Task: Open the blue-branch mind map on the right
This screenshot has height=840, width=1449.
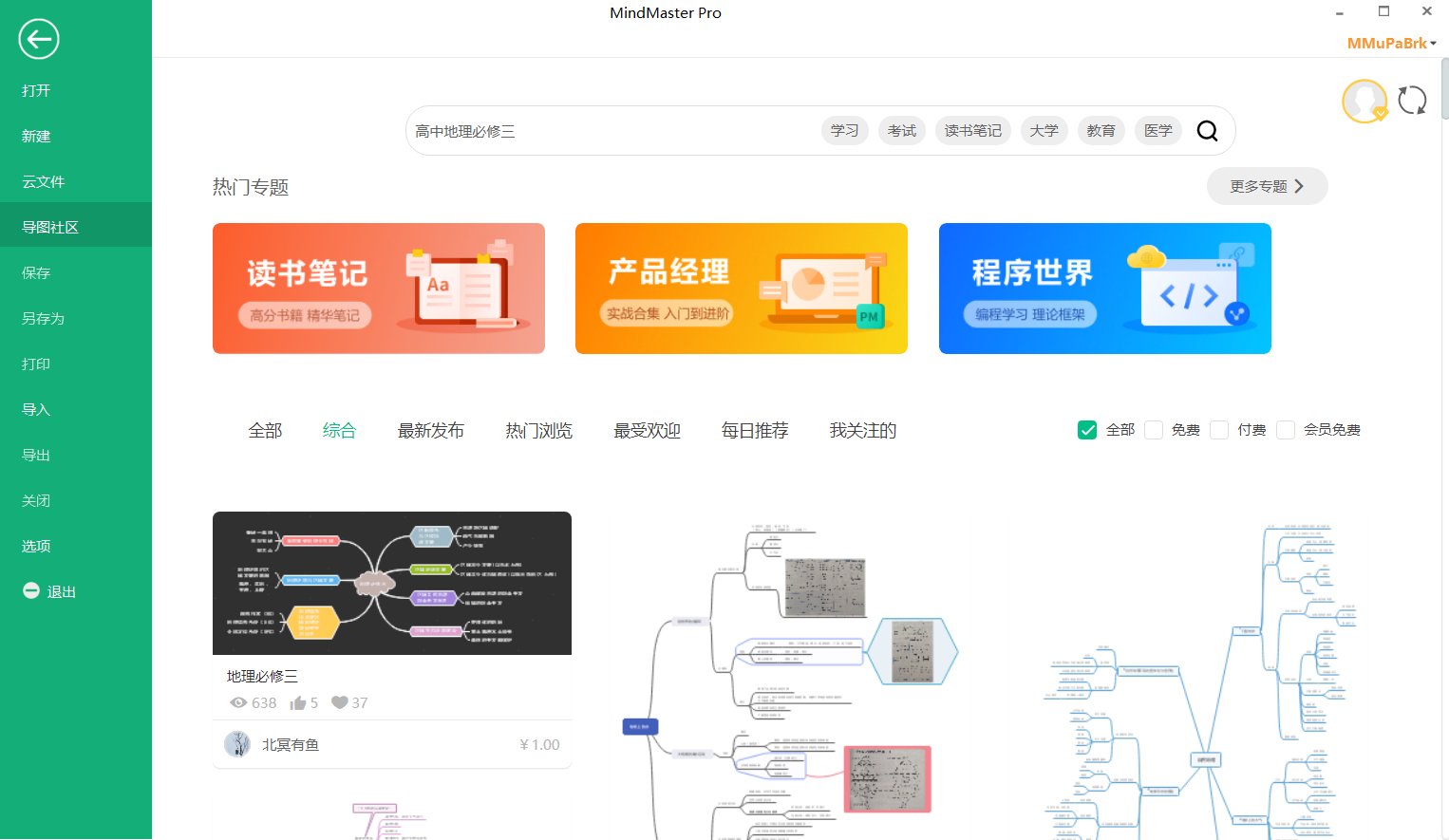Action: (x=1201, y=676)
